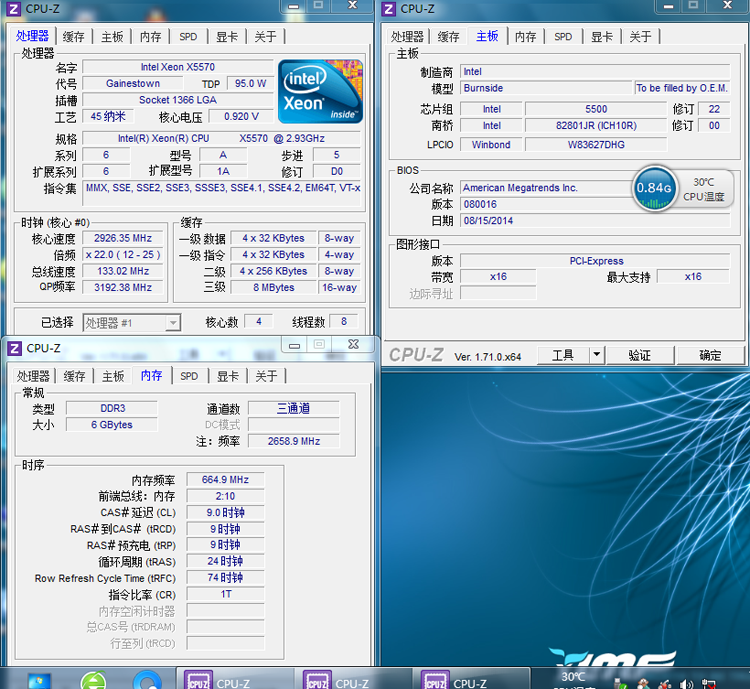Switch to 关于 tab in the mainboard window
Viewport: 750px width, 689px height.
coord(641,37)
